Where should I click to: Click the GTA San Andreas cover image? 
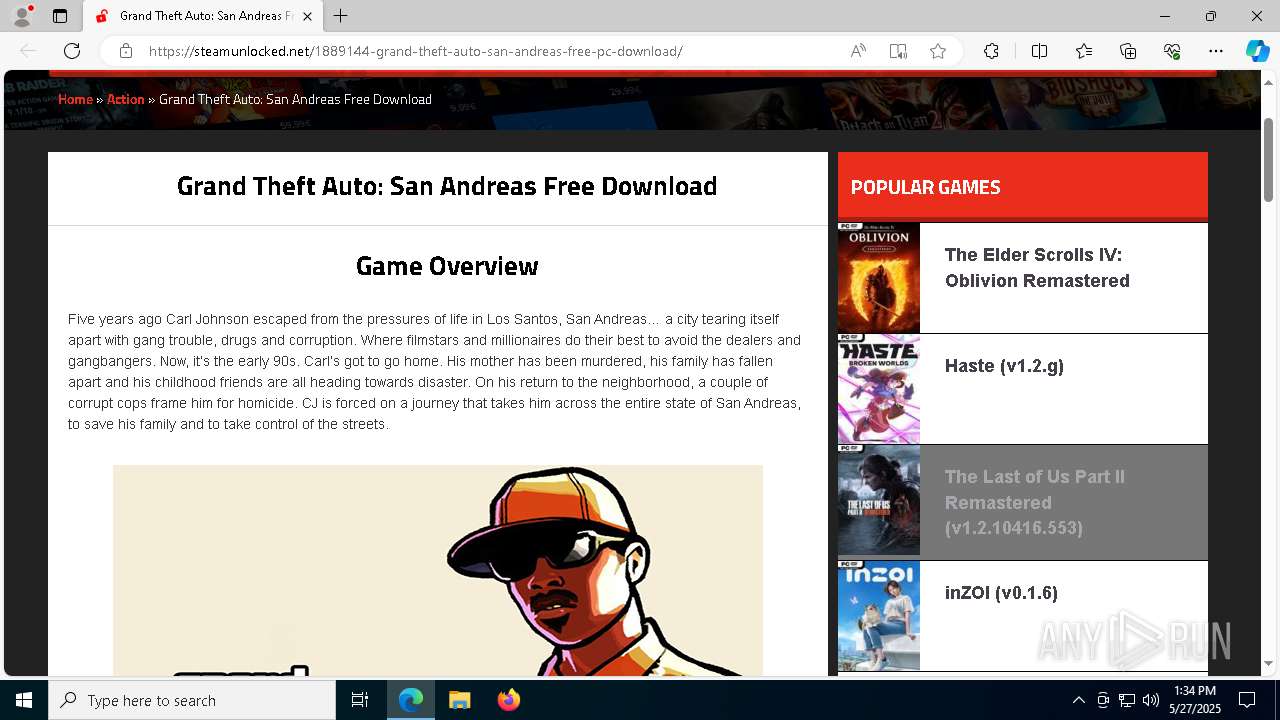click(438, 570)
